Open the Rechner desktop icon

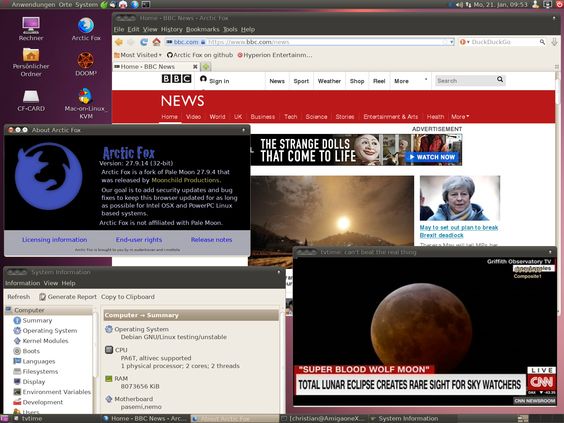click(x=31, y=29)
